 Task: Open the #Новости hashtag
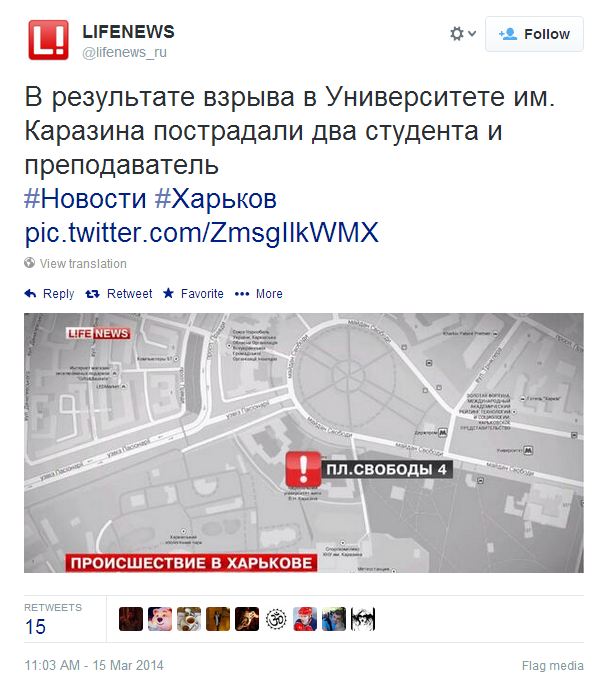point(85,199)
